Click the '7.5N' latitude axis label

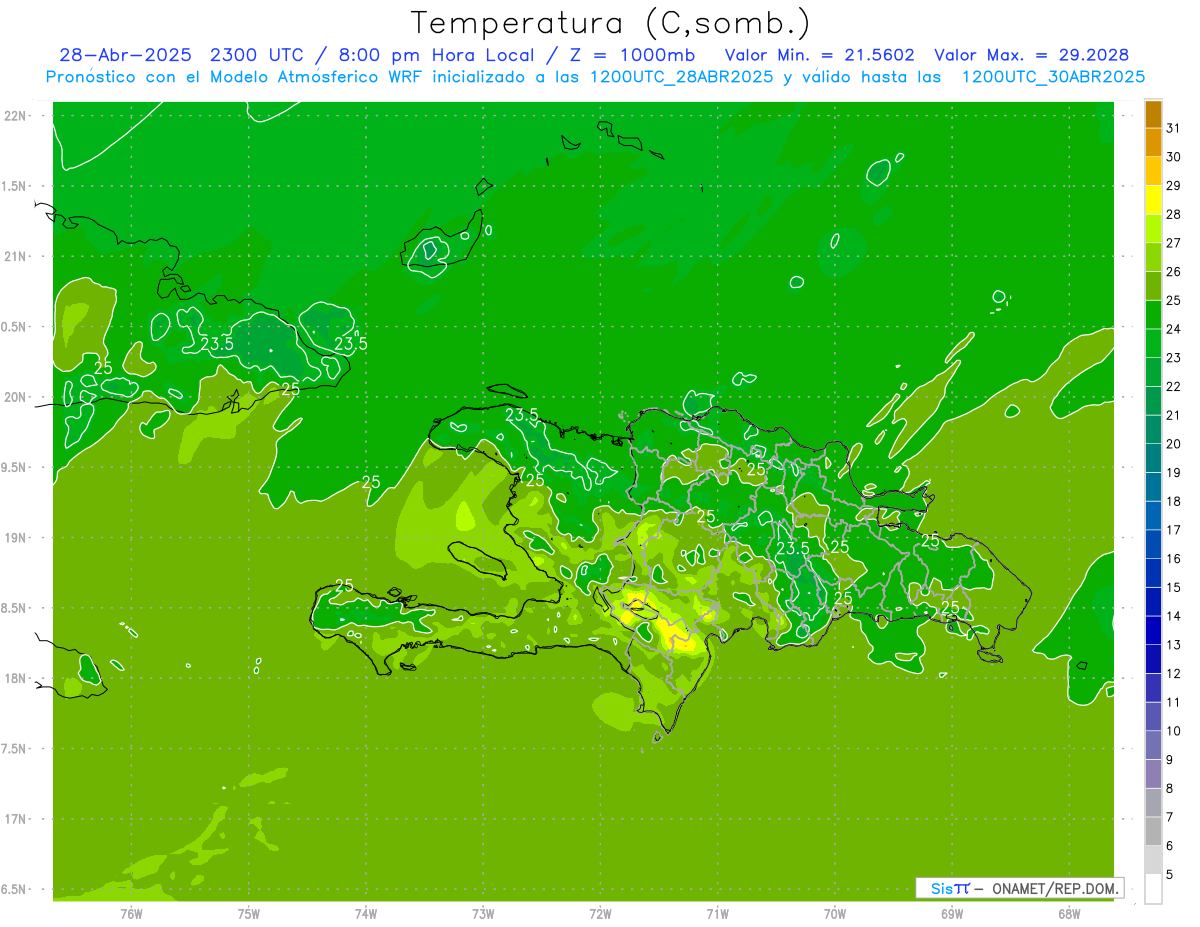point(14,749)
